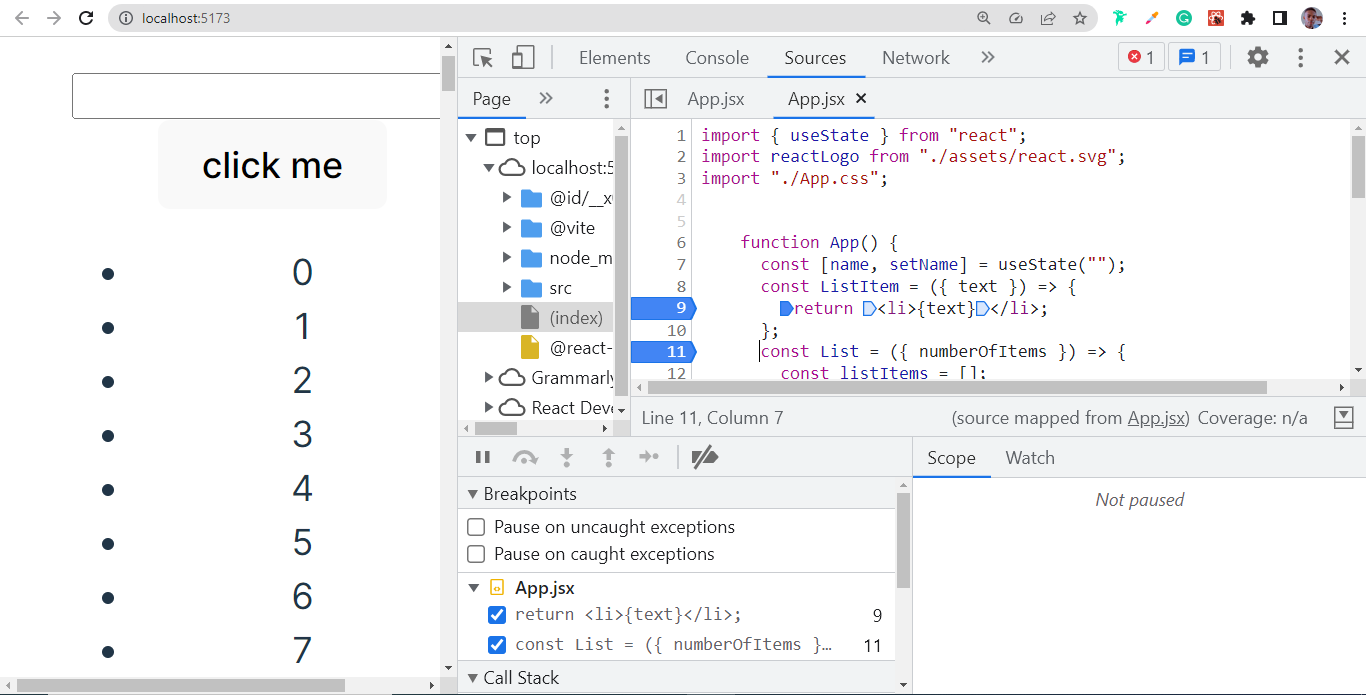Image resolution: width=1366 pixels, height=695 pixels.
Task: Click line number 7 in the gutter
Action: coord(680,264)
